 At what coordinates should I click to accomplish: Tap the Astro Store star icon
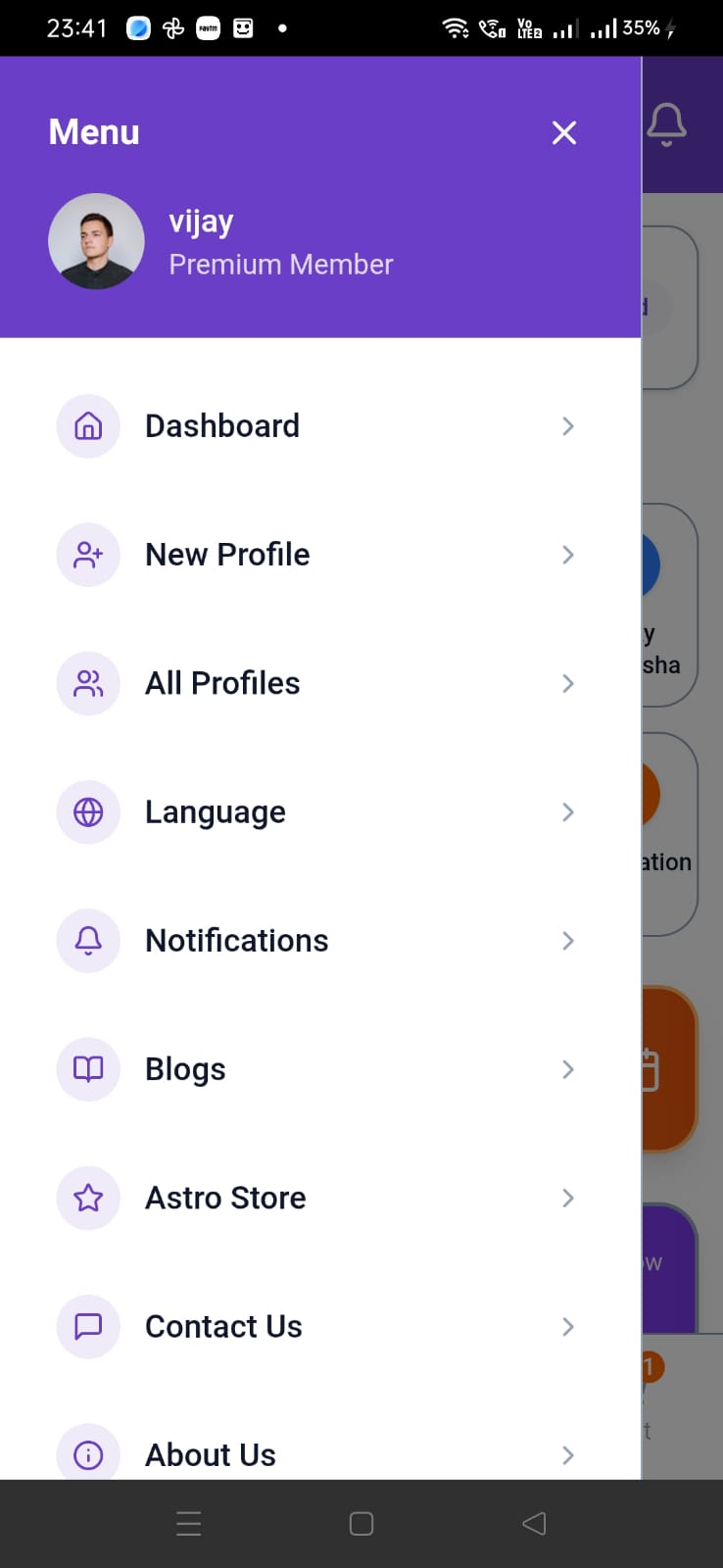(x=88, y=1198)
